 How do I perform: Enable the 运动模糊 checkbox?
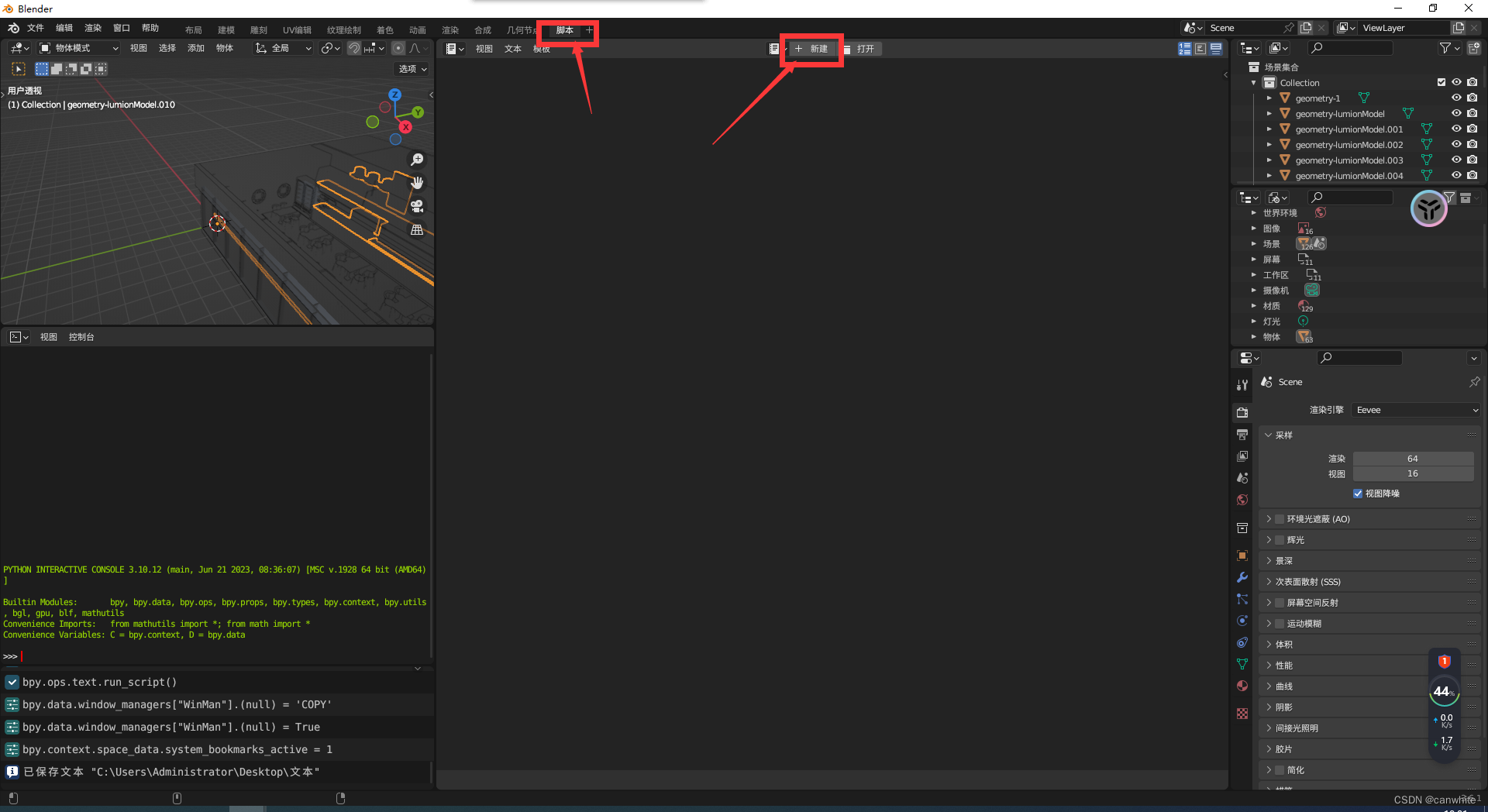coord(1280,624)
